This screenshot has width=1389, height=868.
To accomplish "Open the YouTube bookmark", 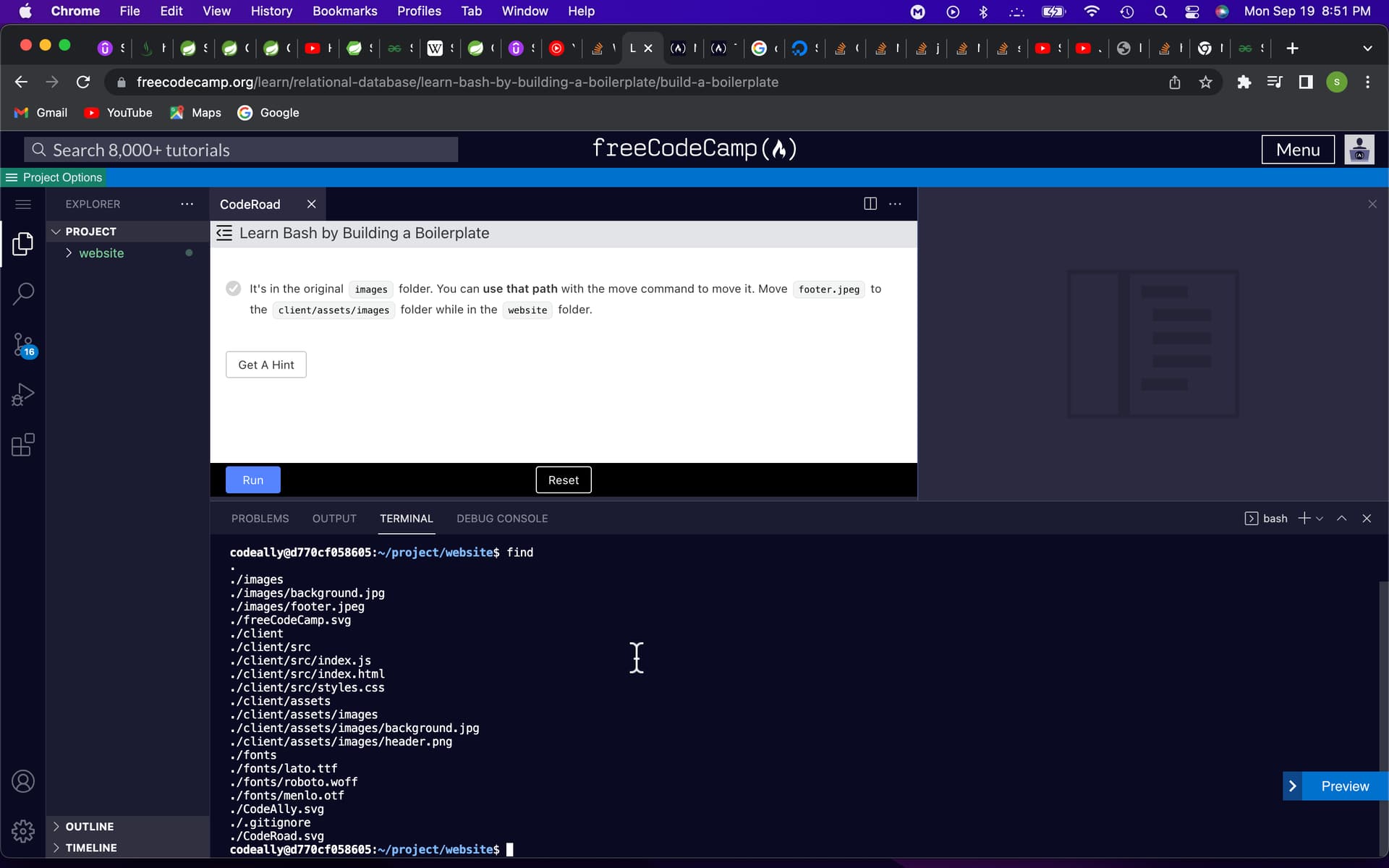I will (119, 113).
